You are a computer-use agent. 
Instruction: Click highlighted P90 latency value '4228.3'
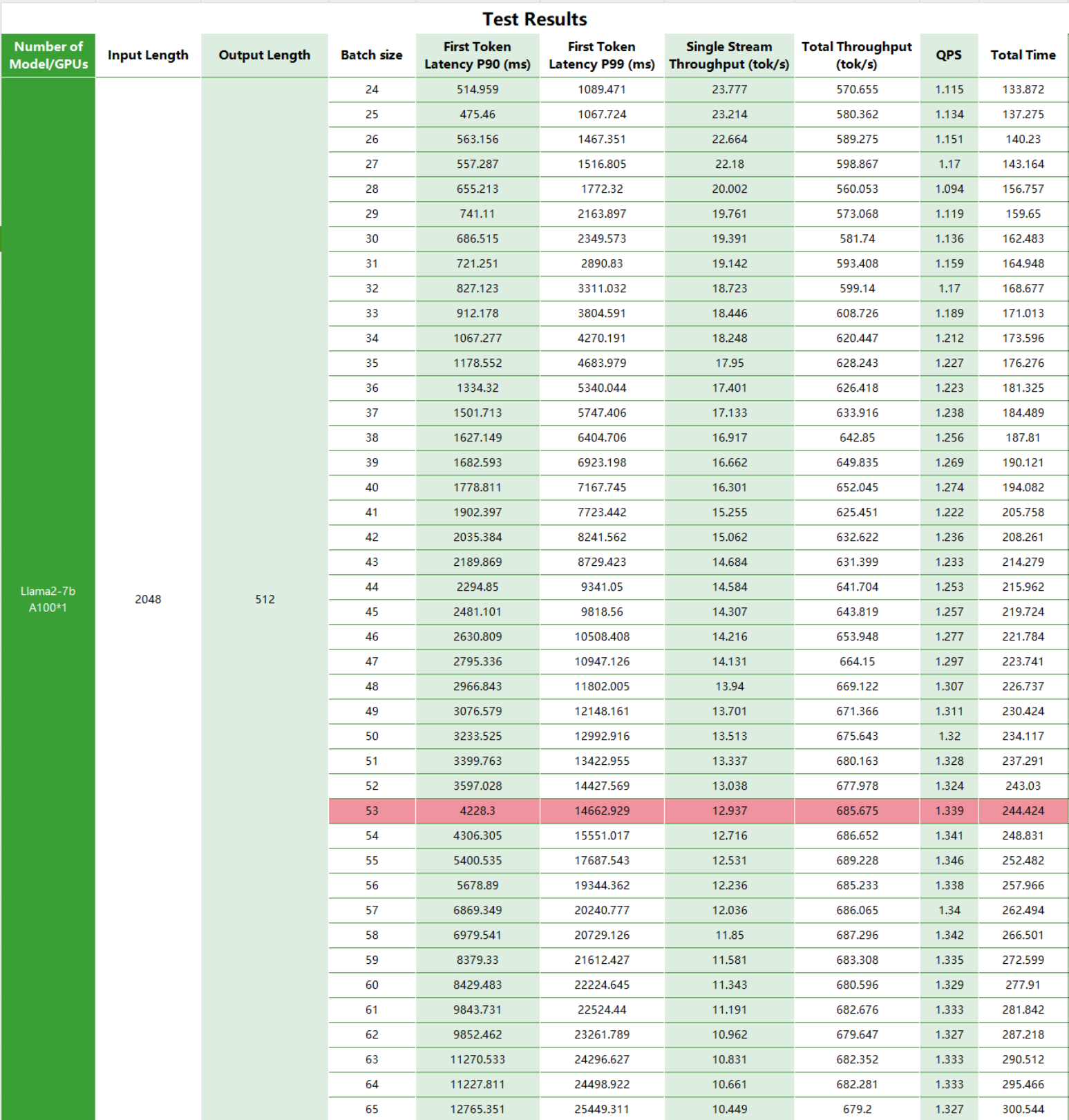(477, 810)
